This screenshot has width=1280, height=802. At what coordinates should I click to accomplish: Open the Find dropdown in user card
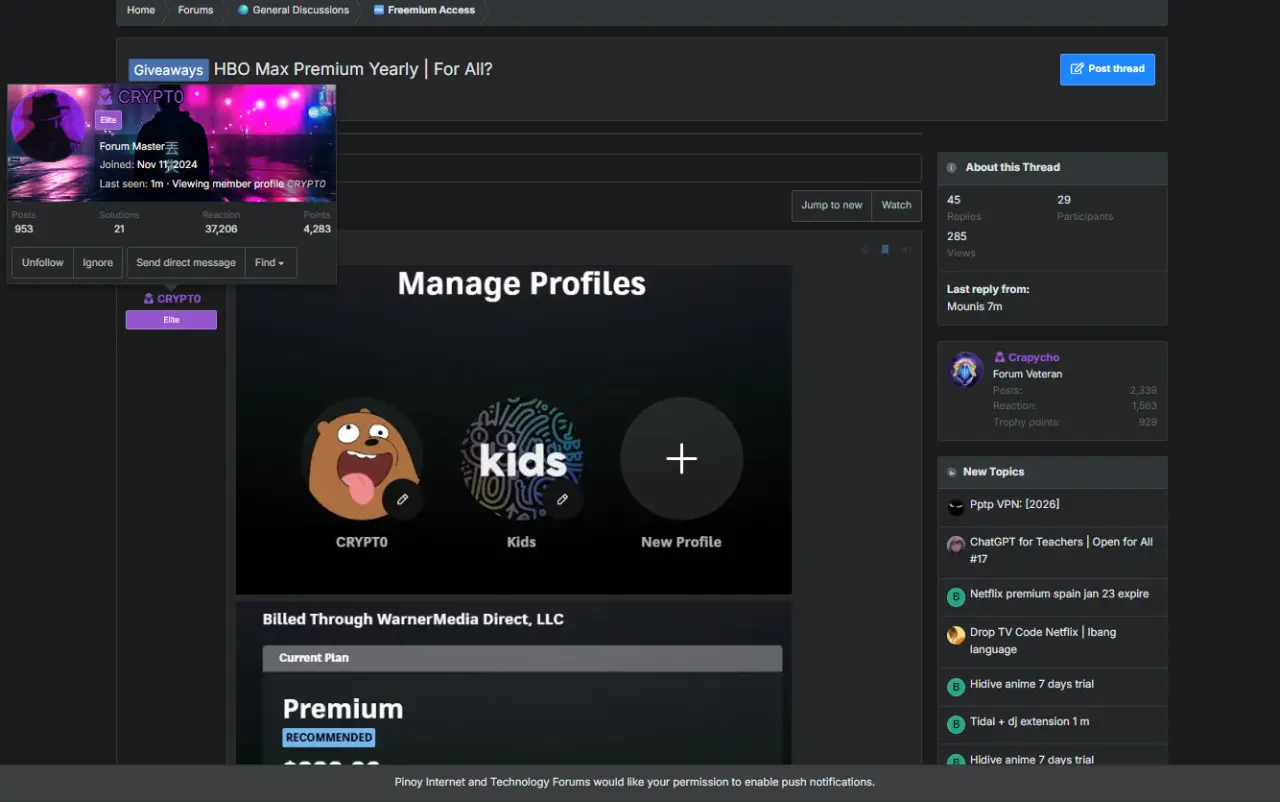(x=270, y=263)
